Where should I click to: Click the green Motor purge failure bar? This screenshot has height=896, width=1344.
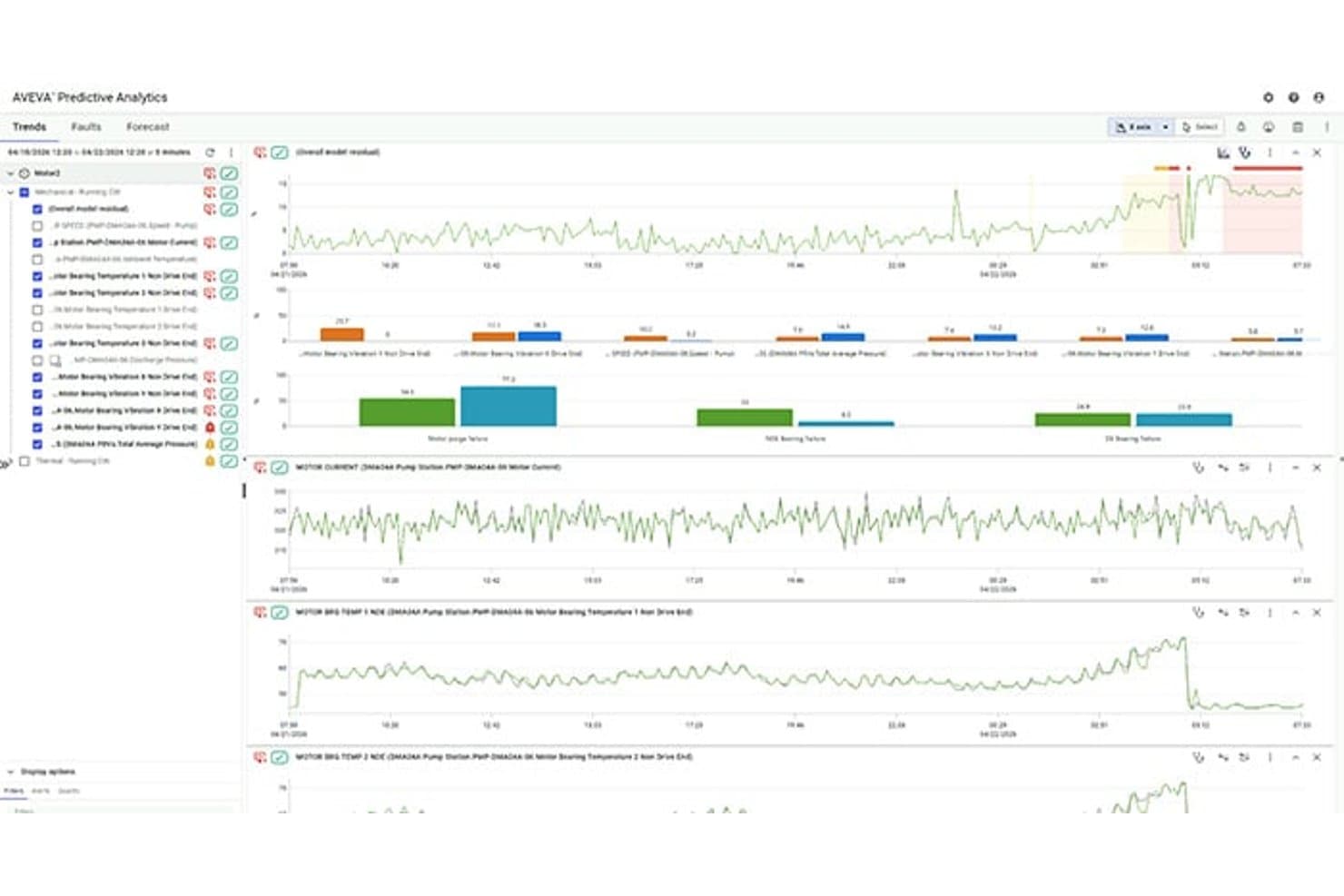pyautogui.click(x=407, y=412)
